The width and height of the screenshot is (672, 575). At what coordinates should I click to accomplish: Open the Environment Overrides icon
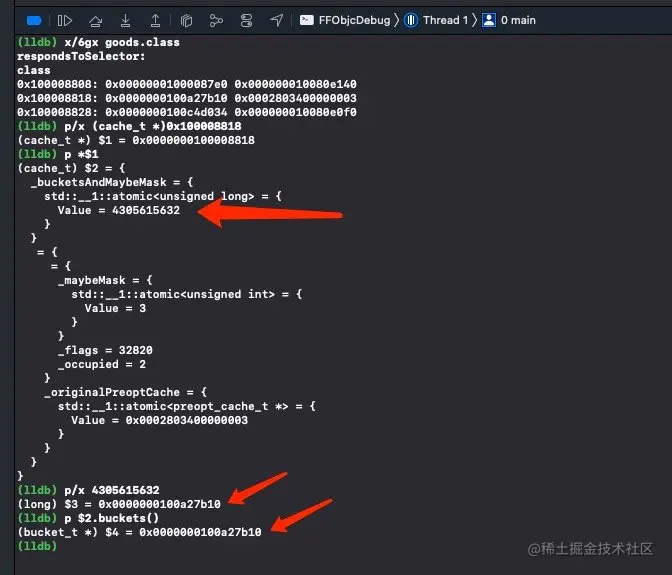(246, 21)
